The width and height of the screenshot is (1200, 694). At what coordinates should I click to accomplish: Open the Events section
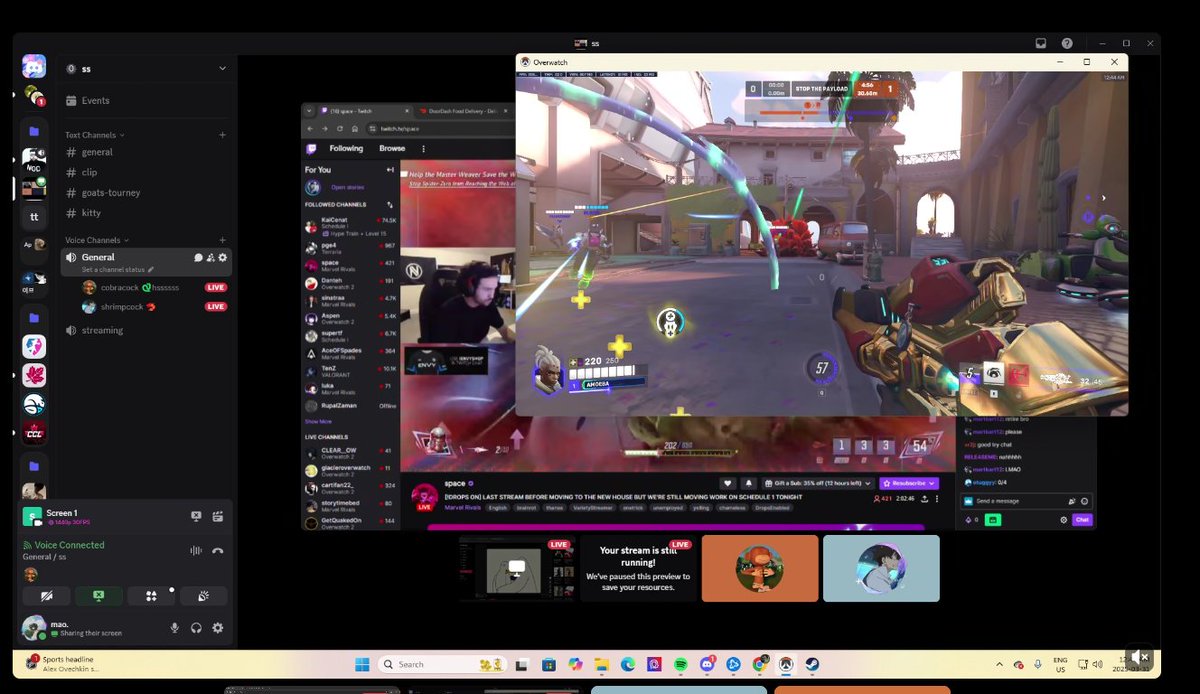click(96, 101)
